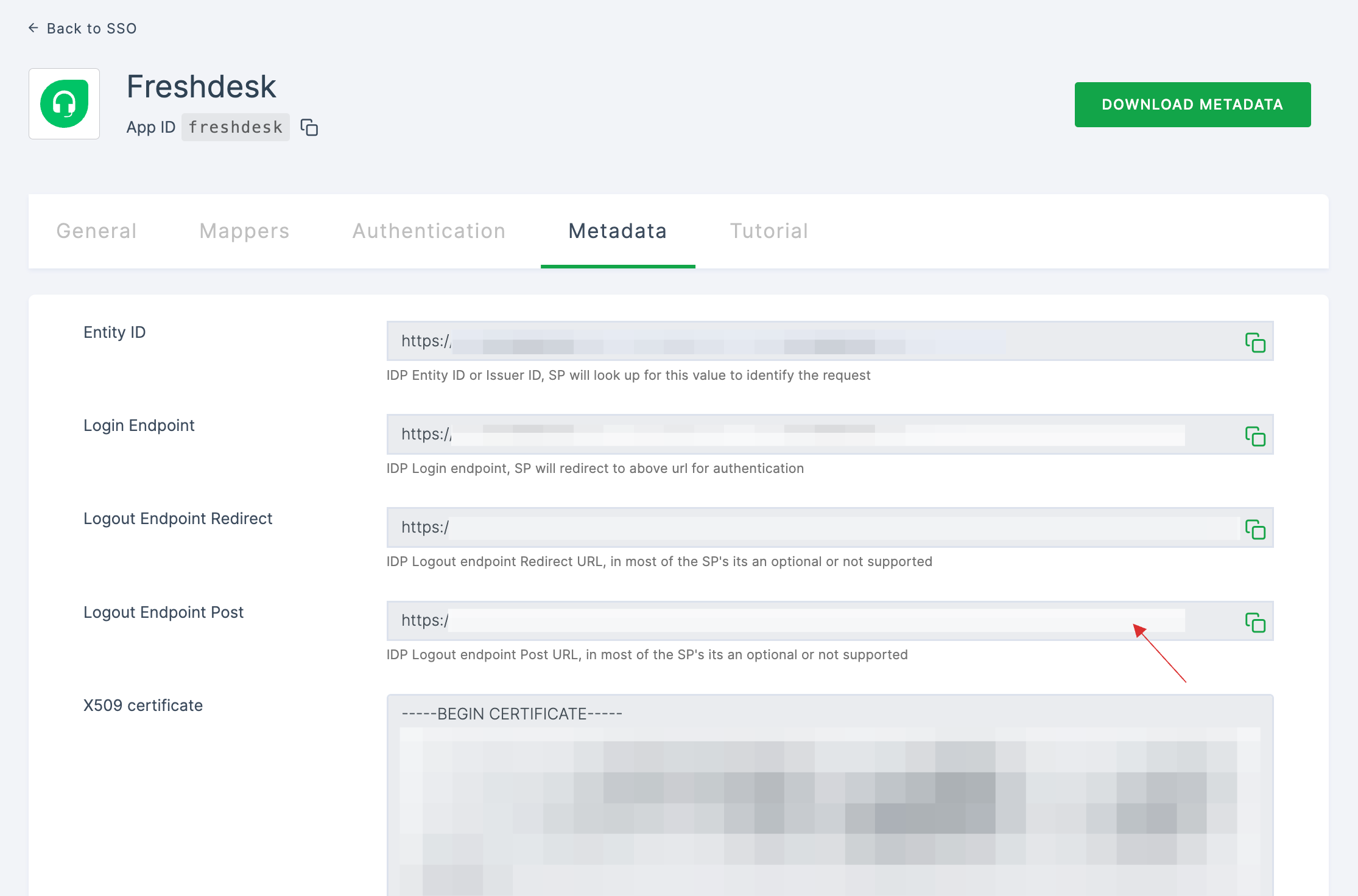Click the Logout Endpoint Post input field
The height and width of the screenshot is (896, 1358).
pos(785,620)
